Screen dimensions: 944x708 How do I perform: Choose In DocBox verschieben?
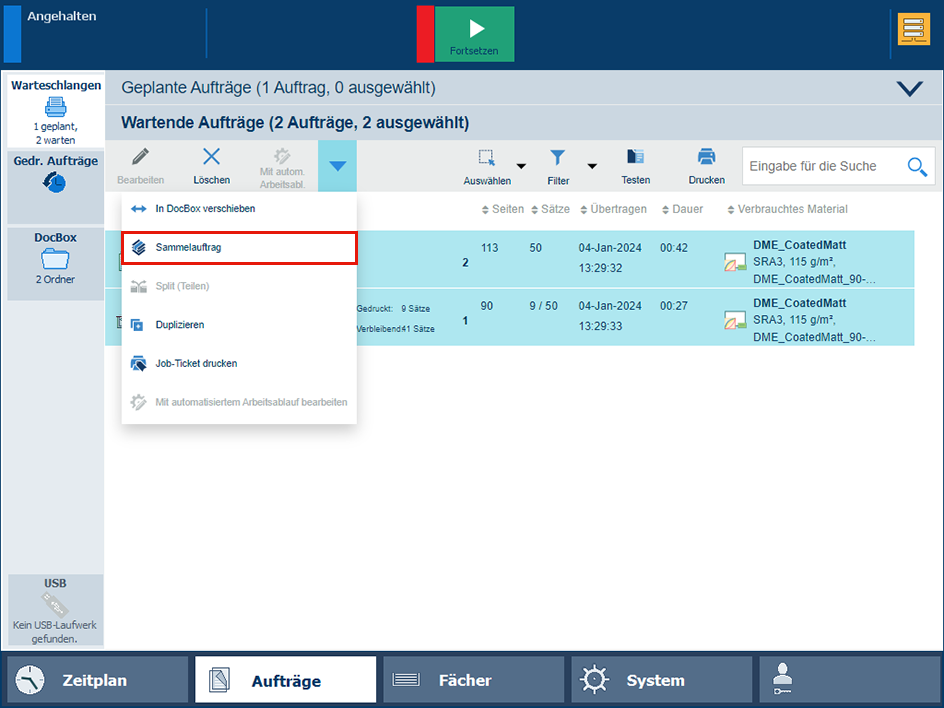click(x=239, y=209)
